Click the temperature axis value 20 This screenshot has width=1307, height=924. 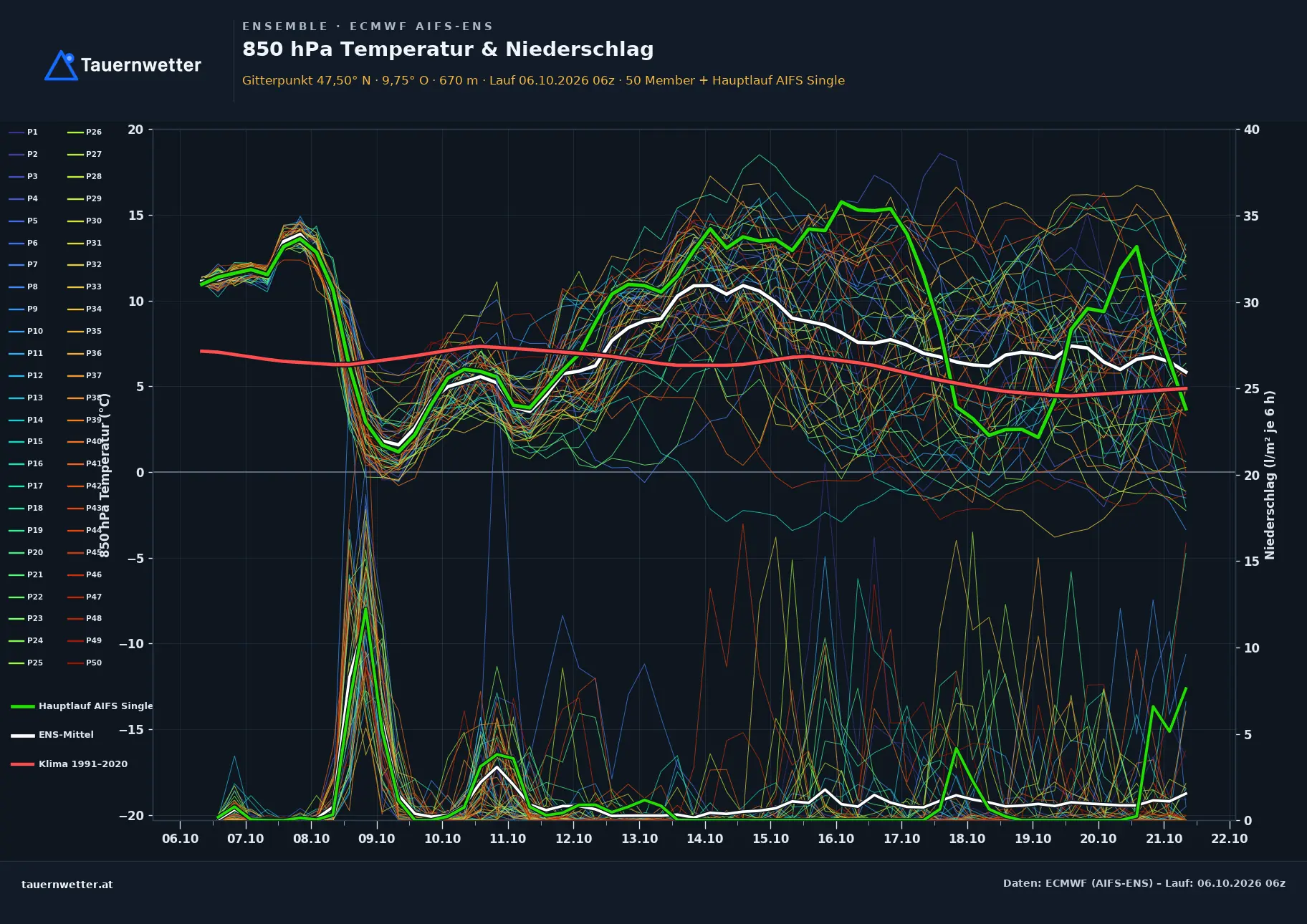coord(135,130)
